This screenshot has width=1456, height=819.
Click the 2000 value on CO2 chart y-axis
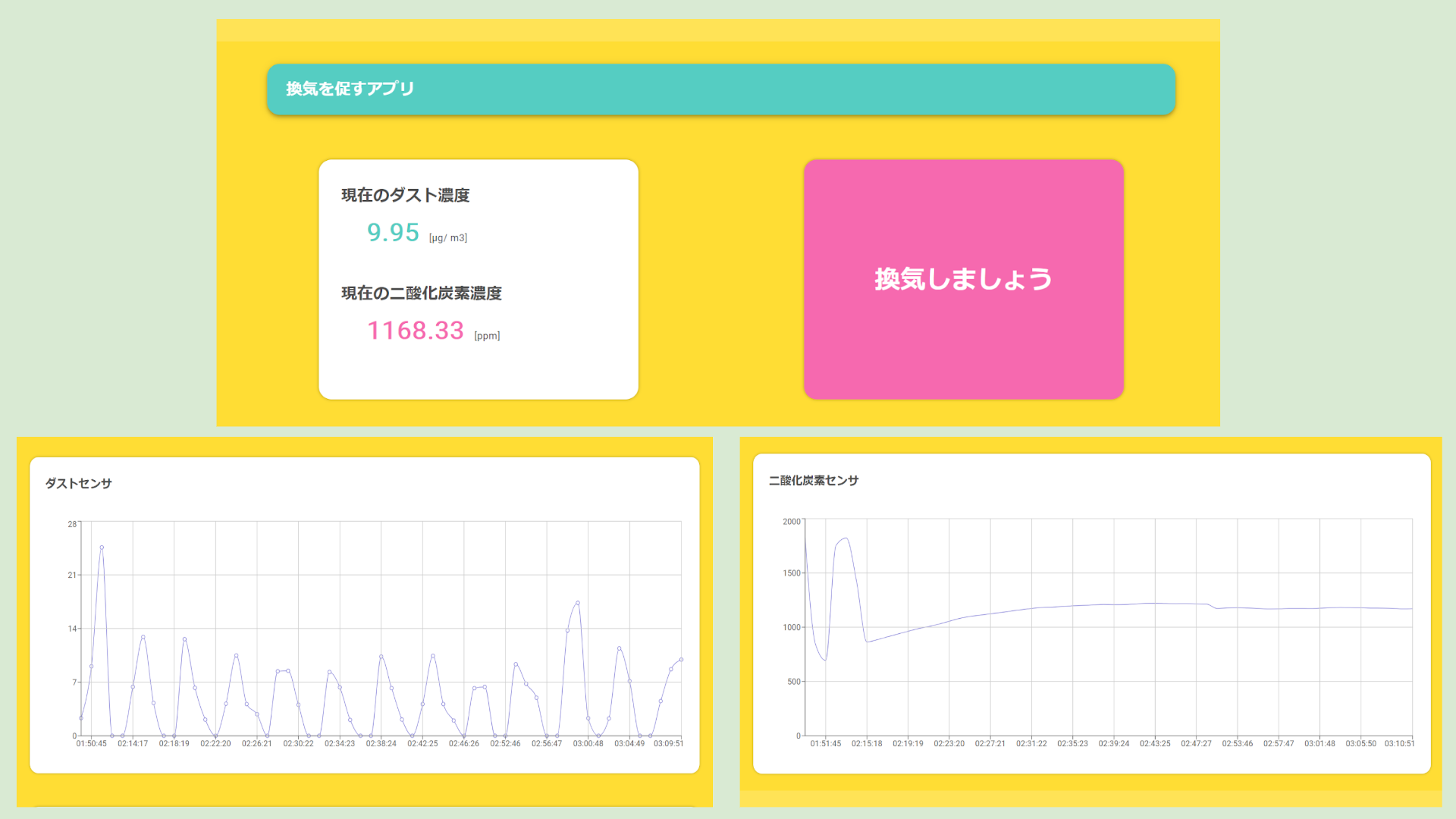790,521
